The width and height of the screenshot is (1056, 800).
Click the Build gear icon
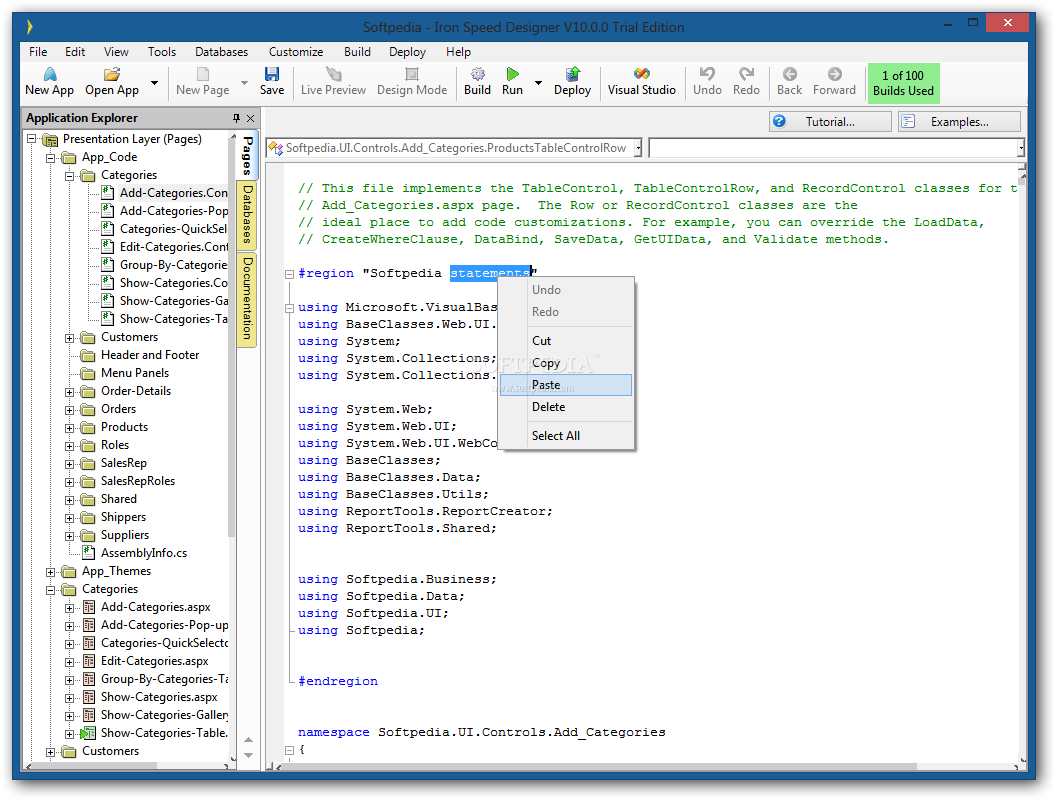[477, 74]
